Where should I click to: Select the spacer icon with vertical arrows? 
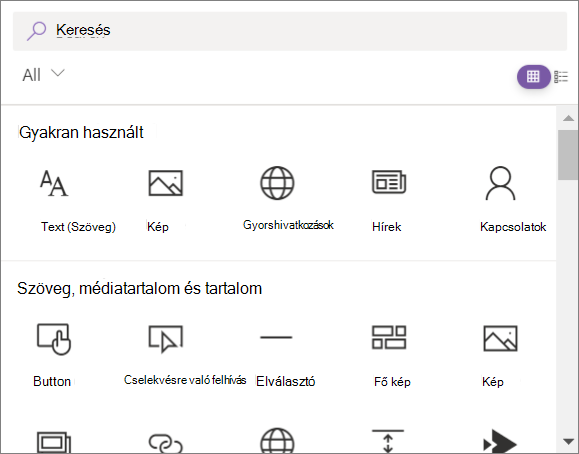tap(388, 441)
